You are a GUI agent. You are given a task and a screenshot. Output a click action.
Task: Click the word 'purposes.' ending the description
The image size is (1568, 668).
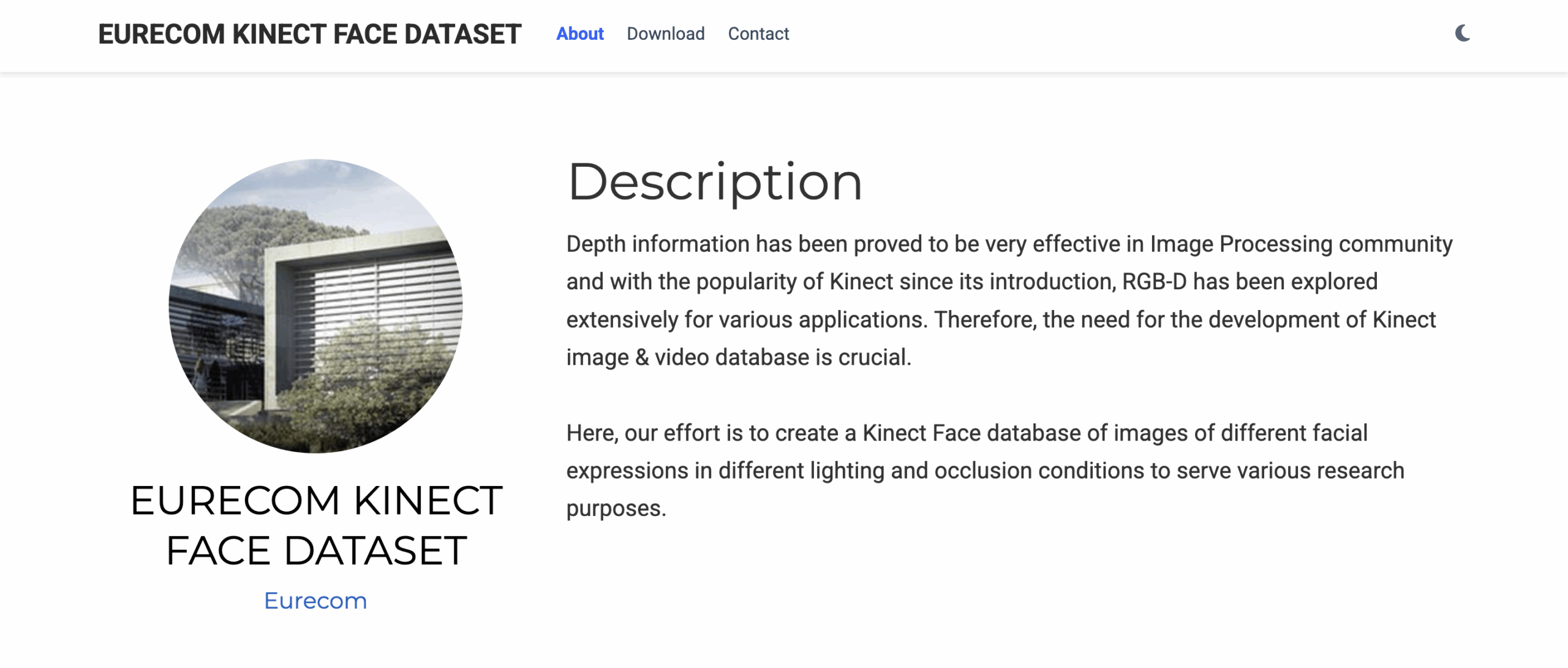tap(616, 509)
